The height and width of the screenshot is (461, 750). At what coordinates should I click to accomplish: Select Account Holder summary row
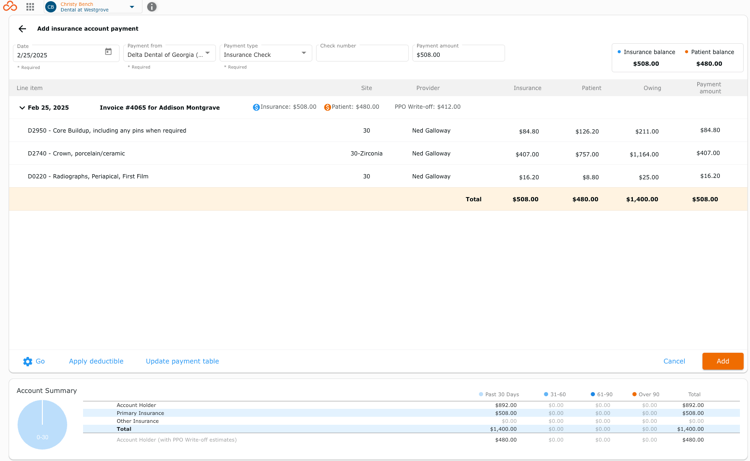[411, 405]
